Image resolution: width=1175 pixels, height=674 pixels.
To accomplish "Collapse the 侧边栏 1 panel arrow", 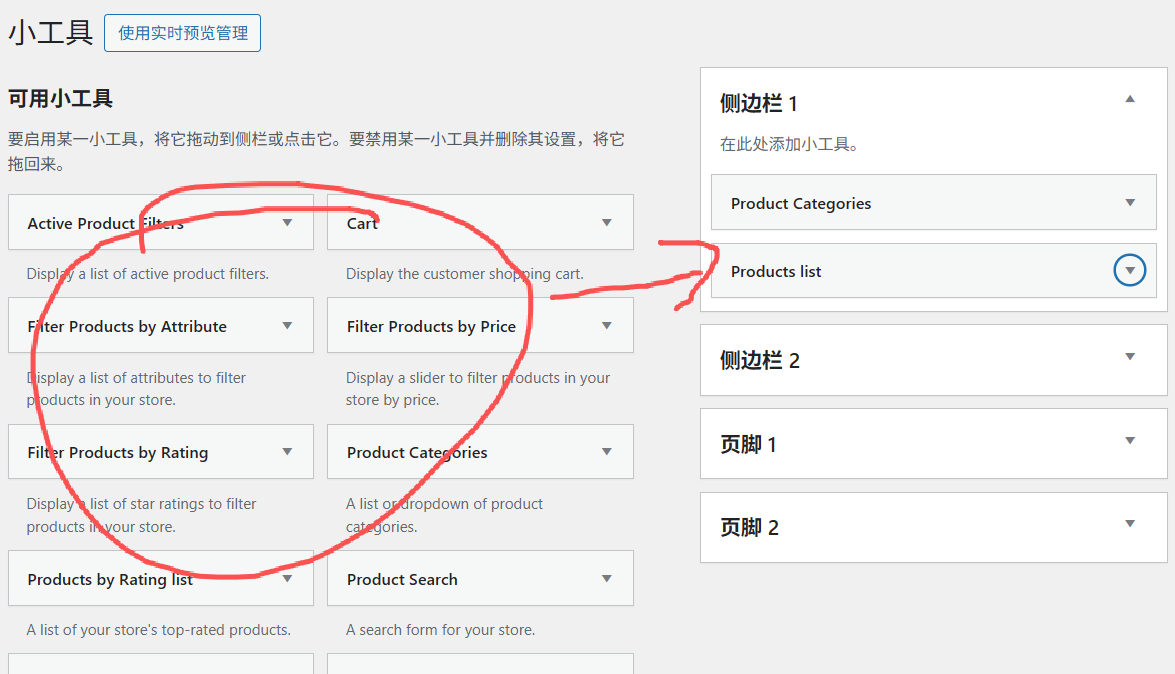I will (x=1130, y=99).
